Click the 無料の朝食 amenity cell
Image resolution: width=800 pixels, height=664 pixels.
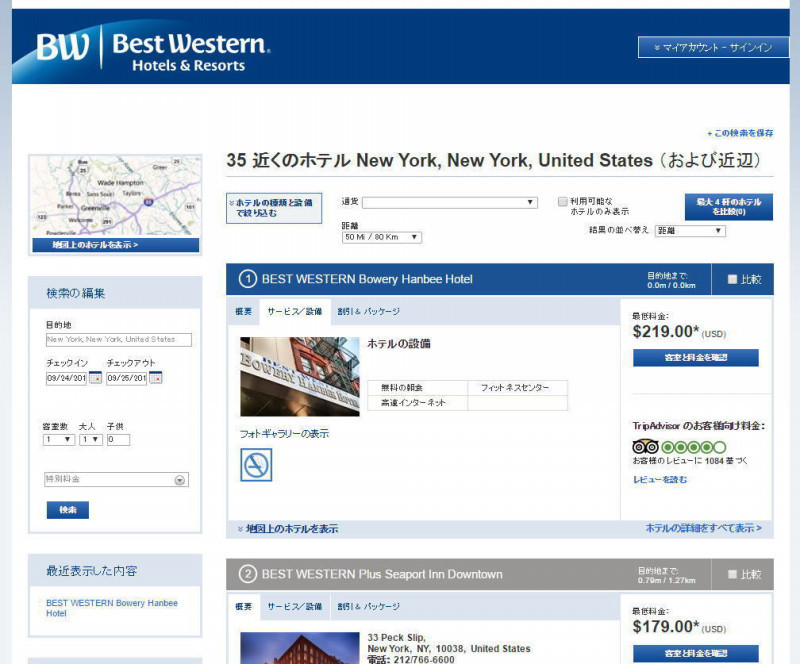pos(417,388)
